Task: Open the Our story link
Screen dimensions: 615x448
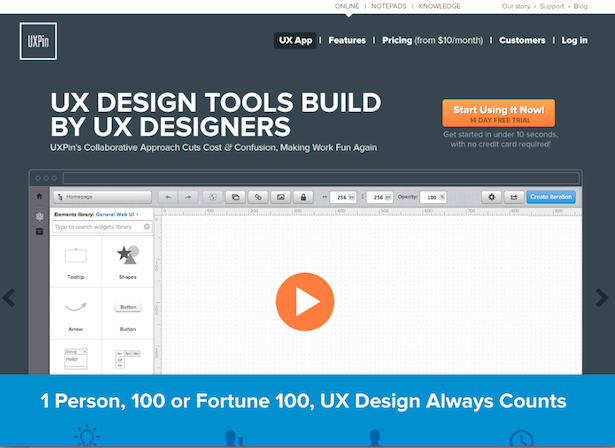Action: coord(516,6)
